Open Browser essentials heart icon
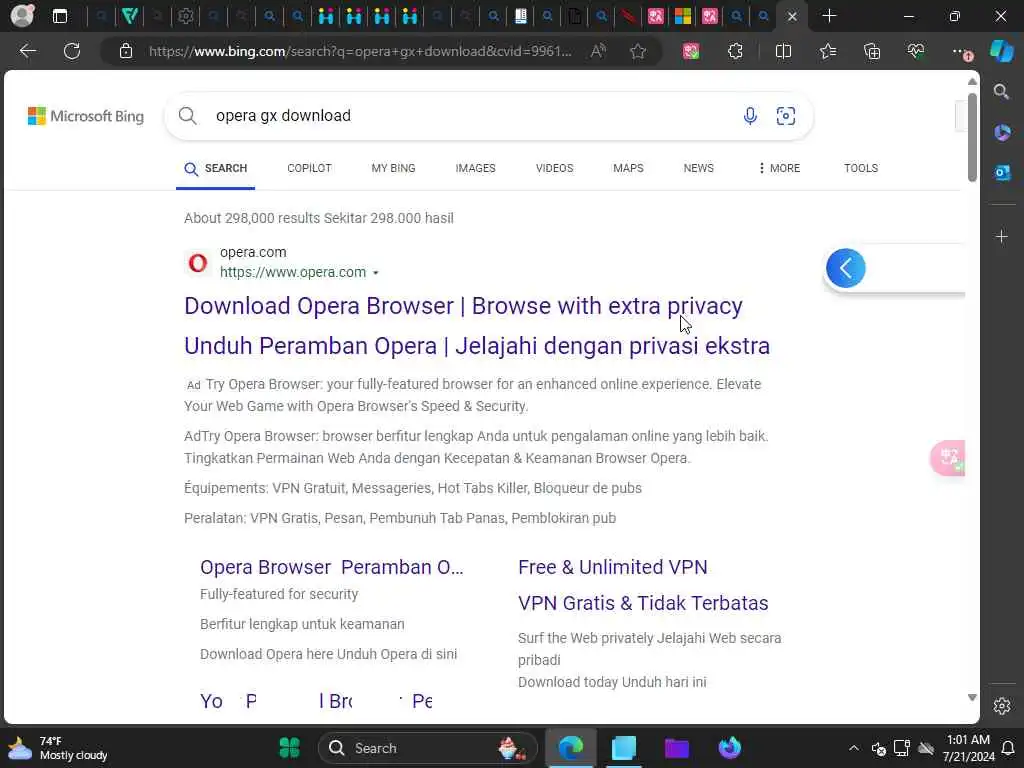1024x768 pixels. coord(916,51)
